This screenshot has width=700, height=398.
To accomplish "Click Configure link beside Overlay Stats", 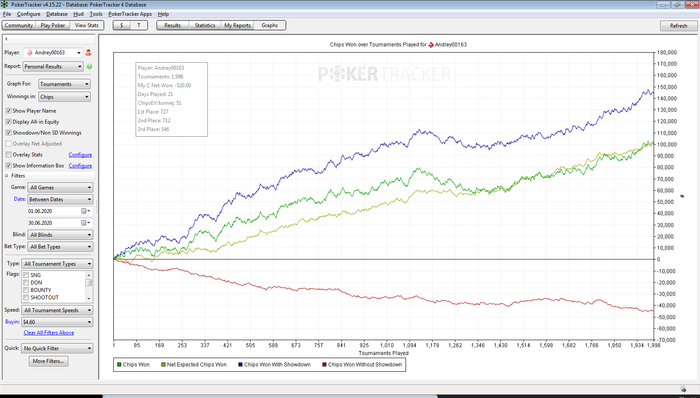I will (80, 155).
